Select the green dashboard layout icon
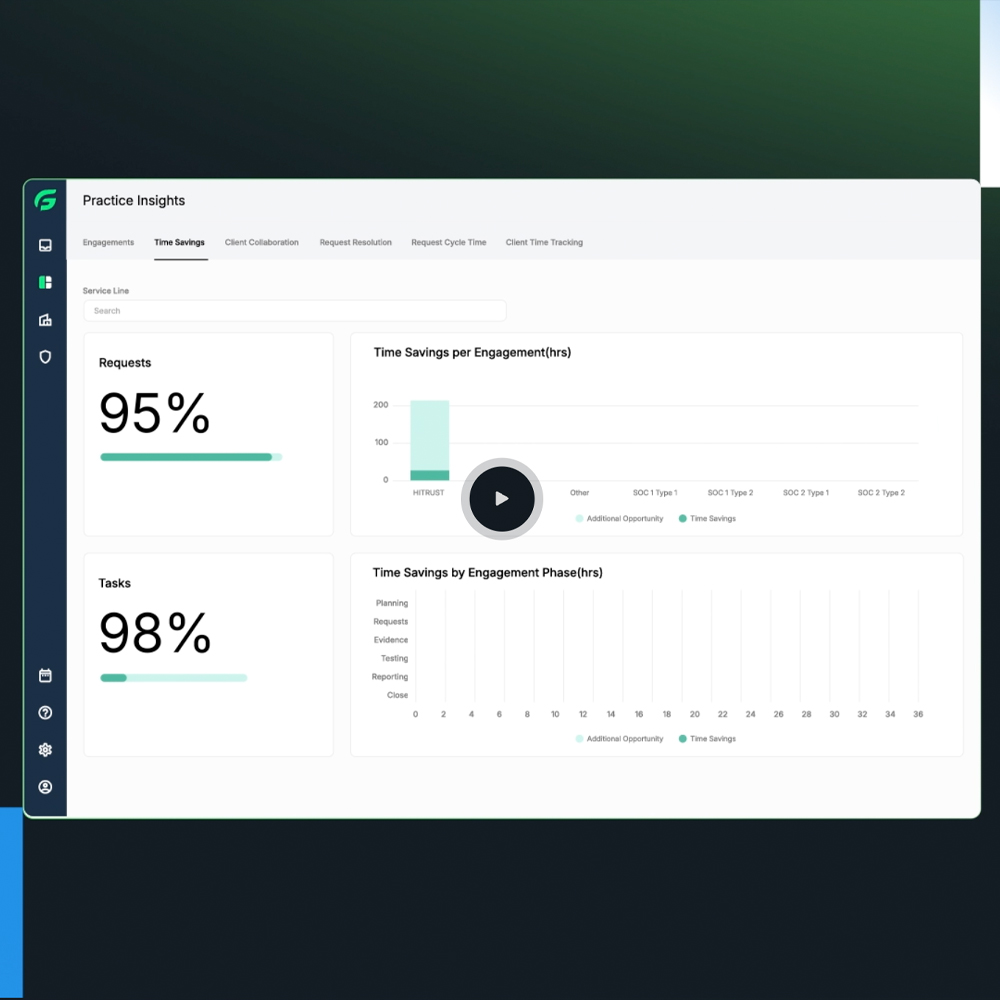This screenshot has width=1000, height=1000. [x=45, y=283]
